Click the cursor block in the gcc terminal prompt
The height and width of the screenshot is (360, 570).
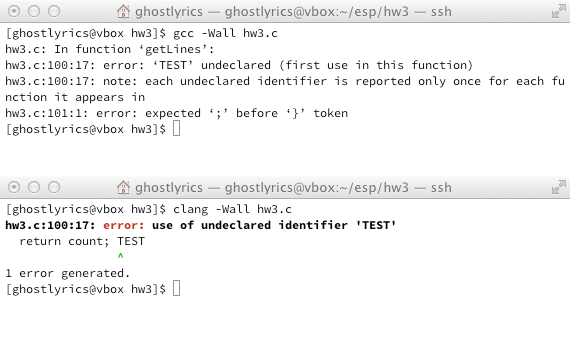176,129
